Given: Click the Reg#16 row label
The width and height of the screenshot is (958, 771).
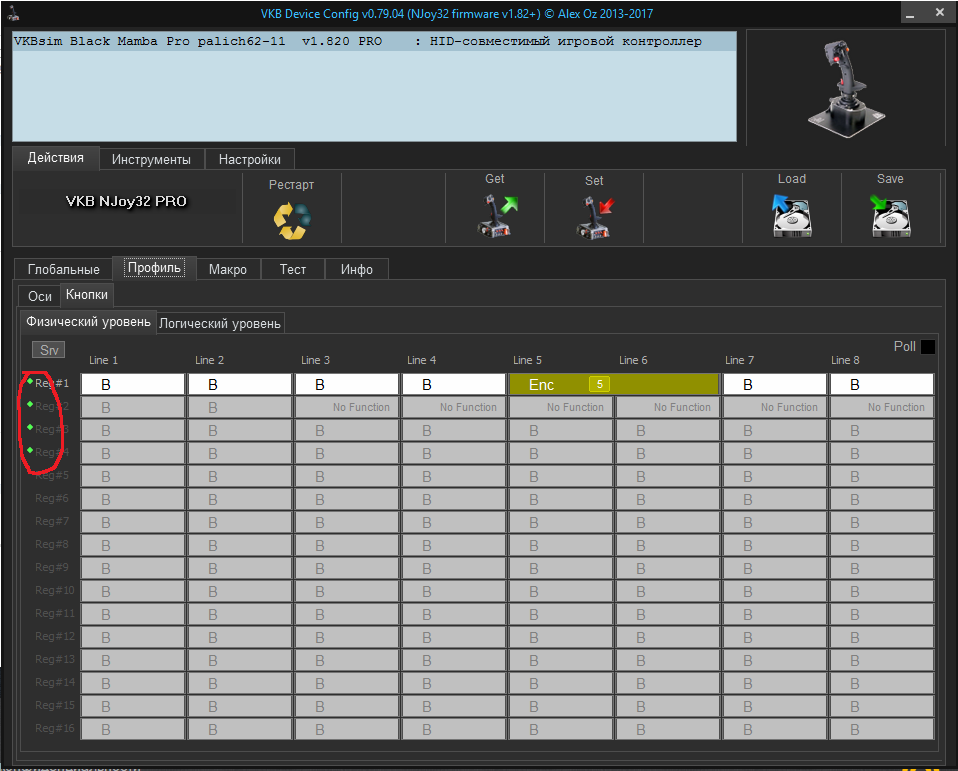Looking at the screenshot, I should click(x=55, y=728).
